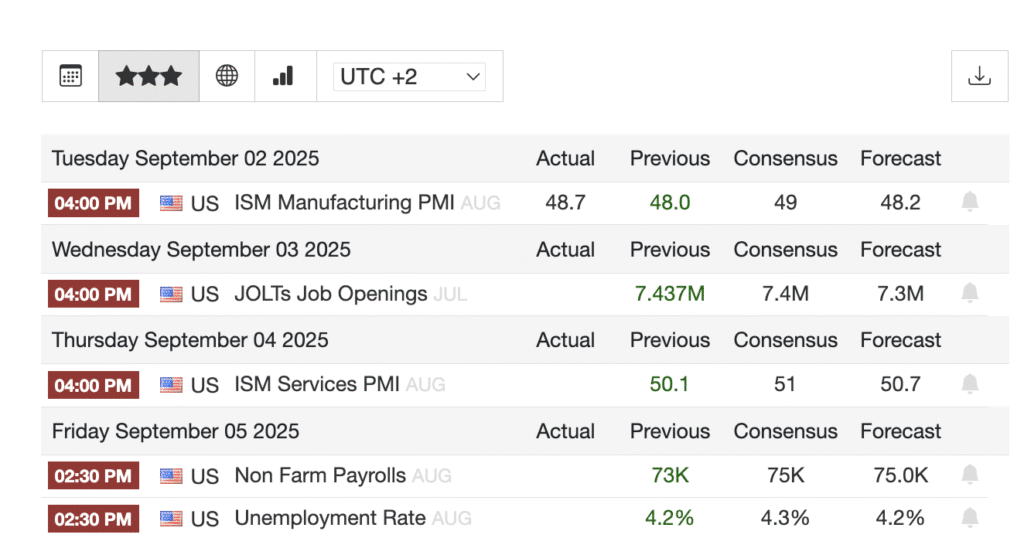The width and height of the screenshot is (1024, 538).
Task: Open the Unemployment Rate event details
Action: [330, 518]
